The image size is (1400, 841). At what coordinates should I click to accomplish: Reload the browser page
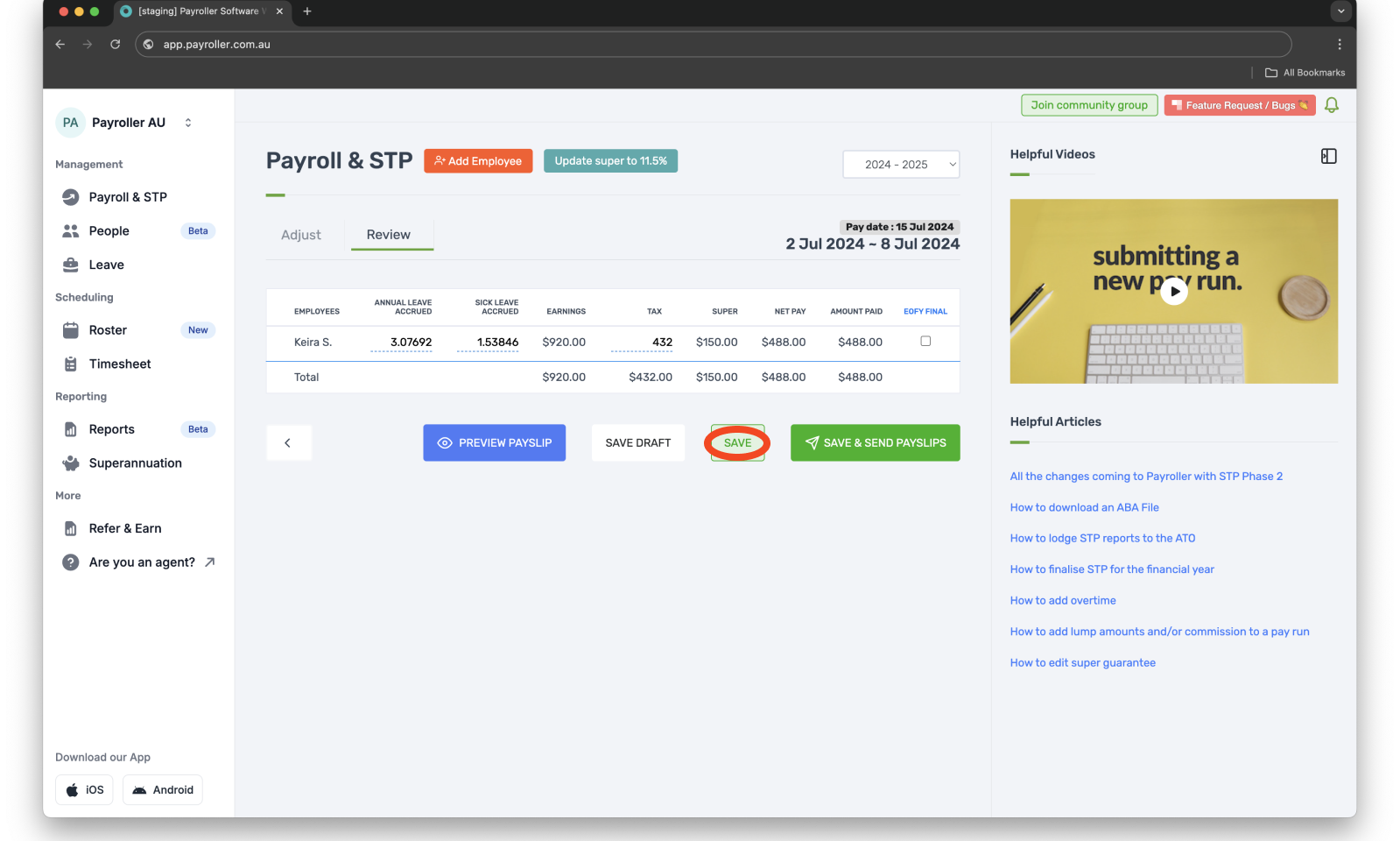(x=115, y=44)
